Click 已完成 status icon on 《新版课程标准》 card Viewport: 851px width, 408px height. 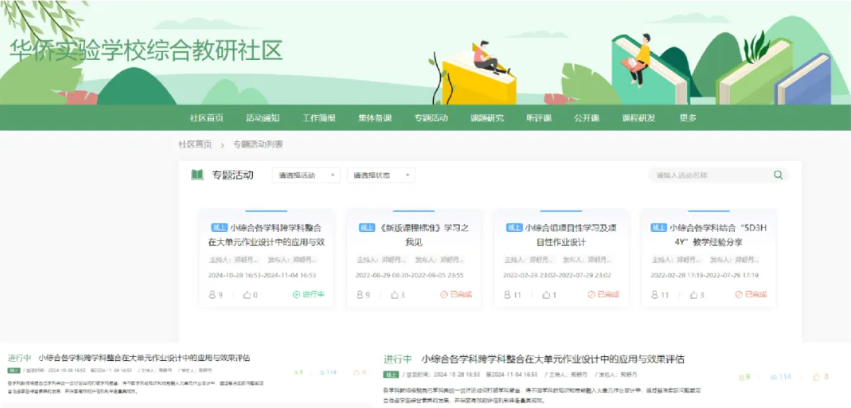click(x=444, y=295)
